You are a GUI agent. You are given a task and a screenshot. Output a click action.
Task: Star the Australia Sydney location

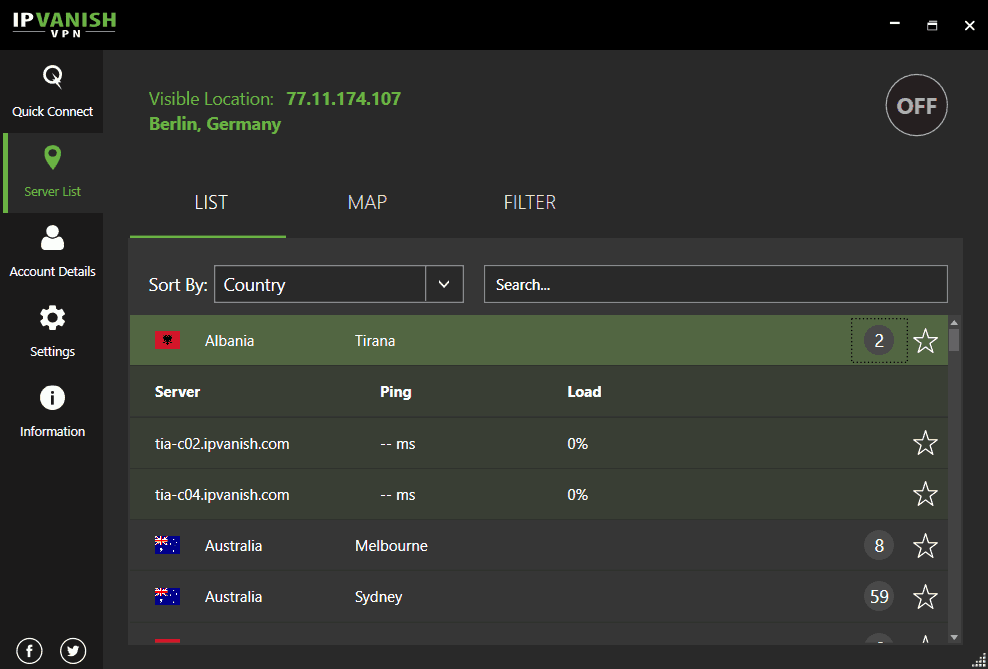pos(925,597)
